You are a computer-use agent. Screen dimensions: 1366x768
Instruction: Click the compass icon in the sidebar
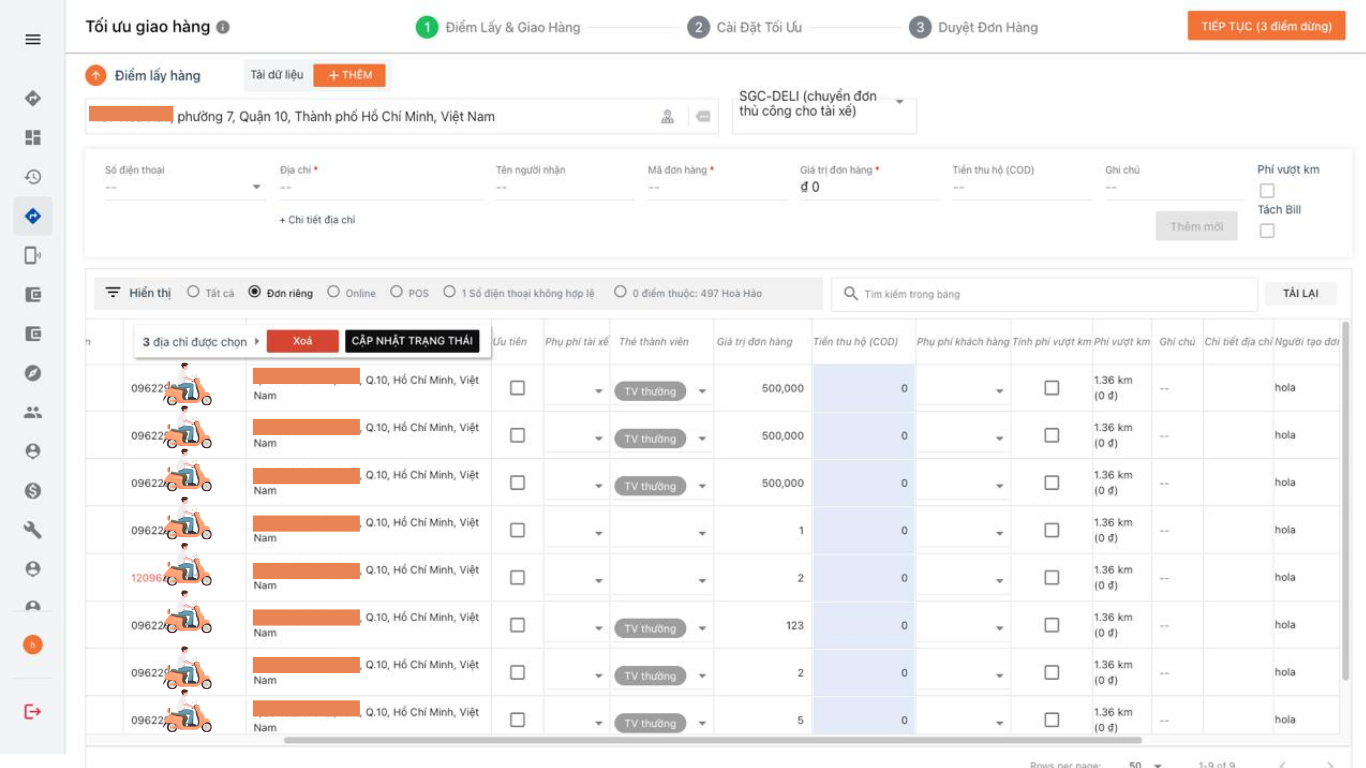33,373
